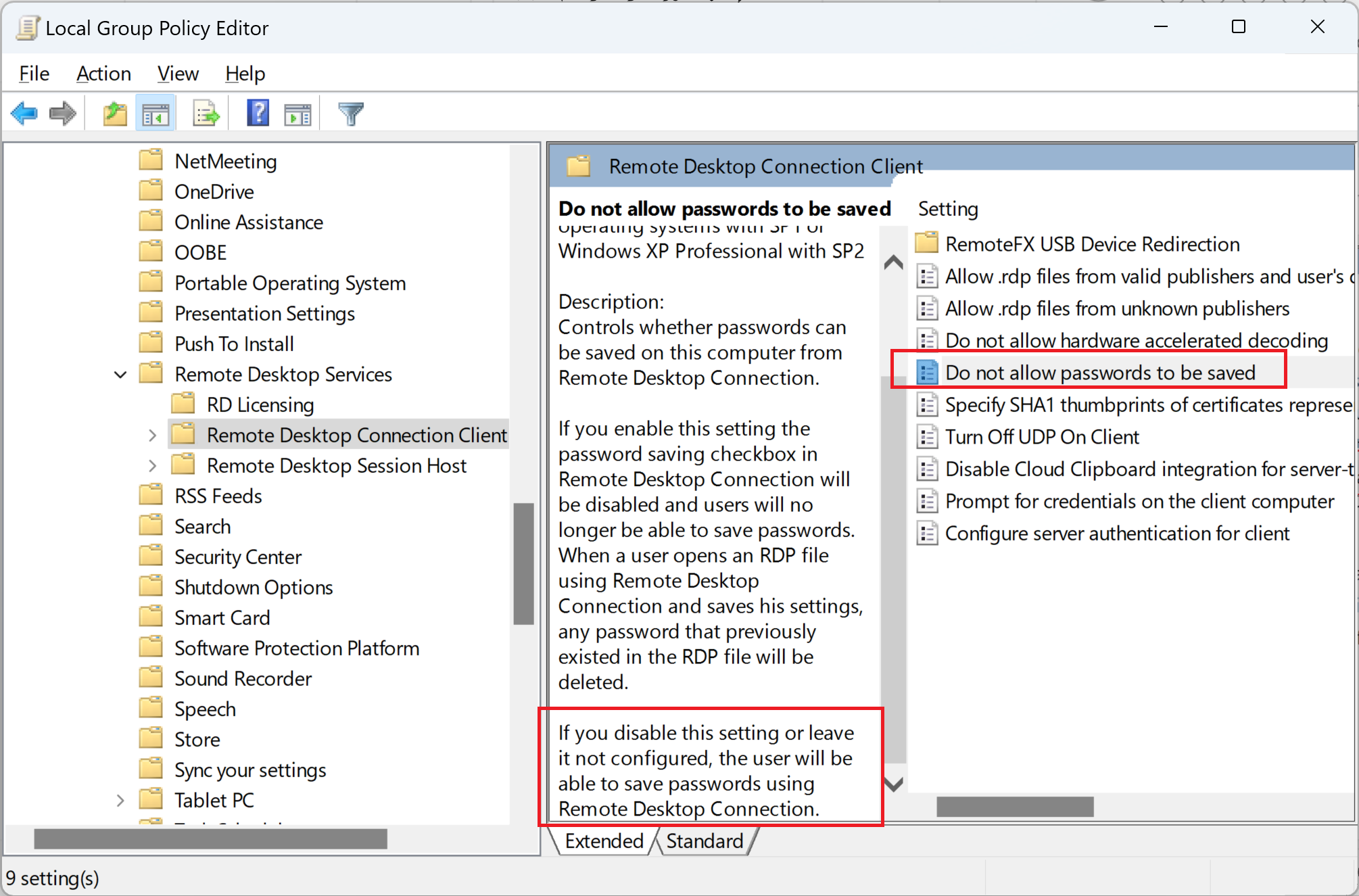Click the icon beside Specify SHA1 thumbprints of certificates
The width and height of the screenshot is (1359, 896).
(927, 404)
